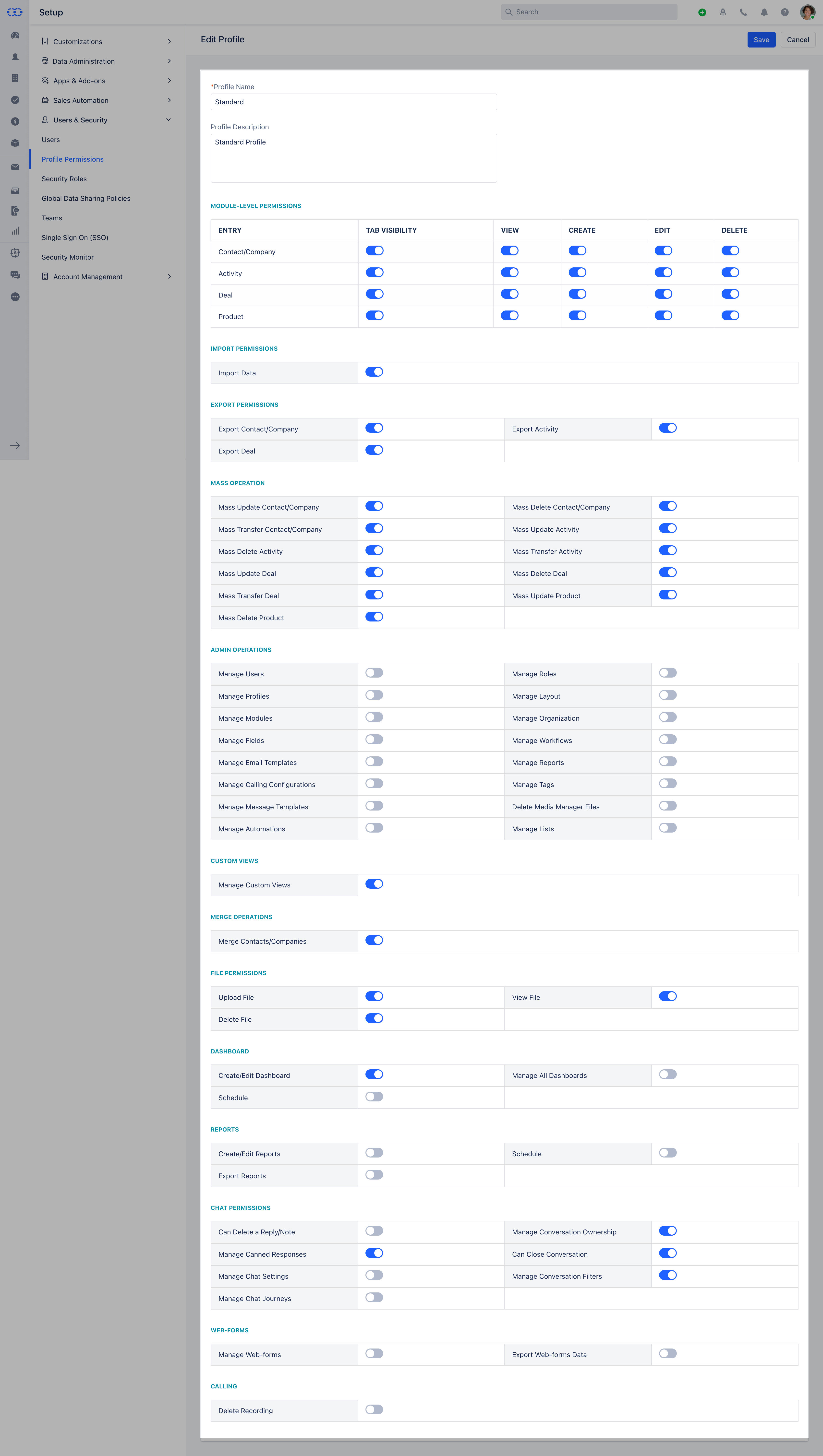Open the mobile chat messages icon
This screenshot has width=823, height=1456.
[x=15, y=211]
